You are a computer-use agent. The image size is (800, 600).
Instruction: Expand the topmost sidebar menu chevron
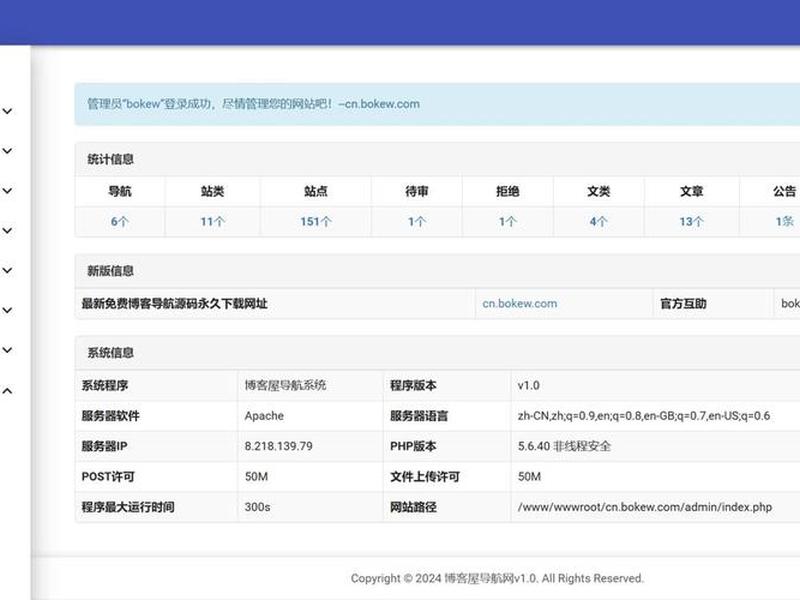(x=7, y=111)
